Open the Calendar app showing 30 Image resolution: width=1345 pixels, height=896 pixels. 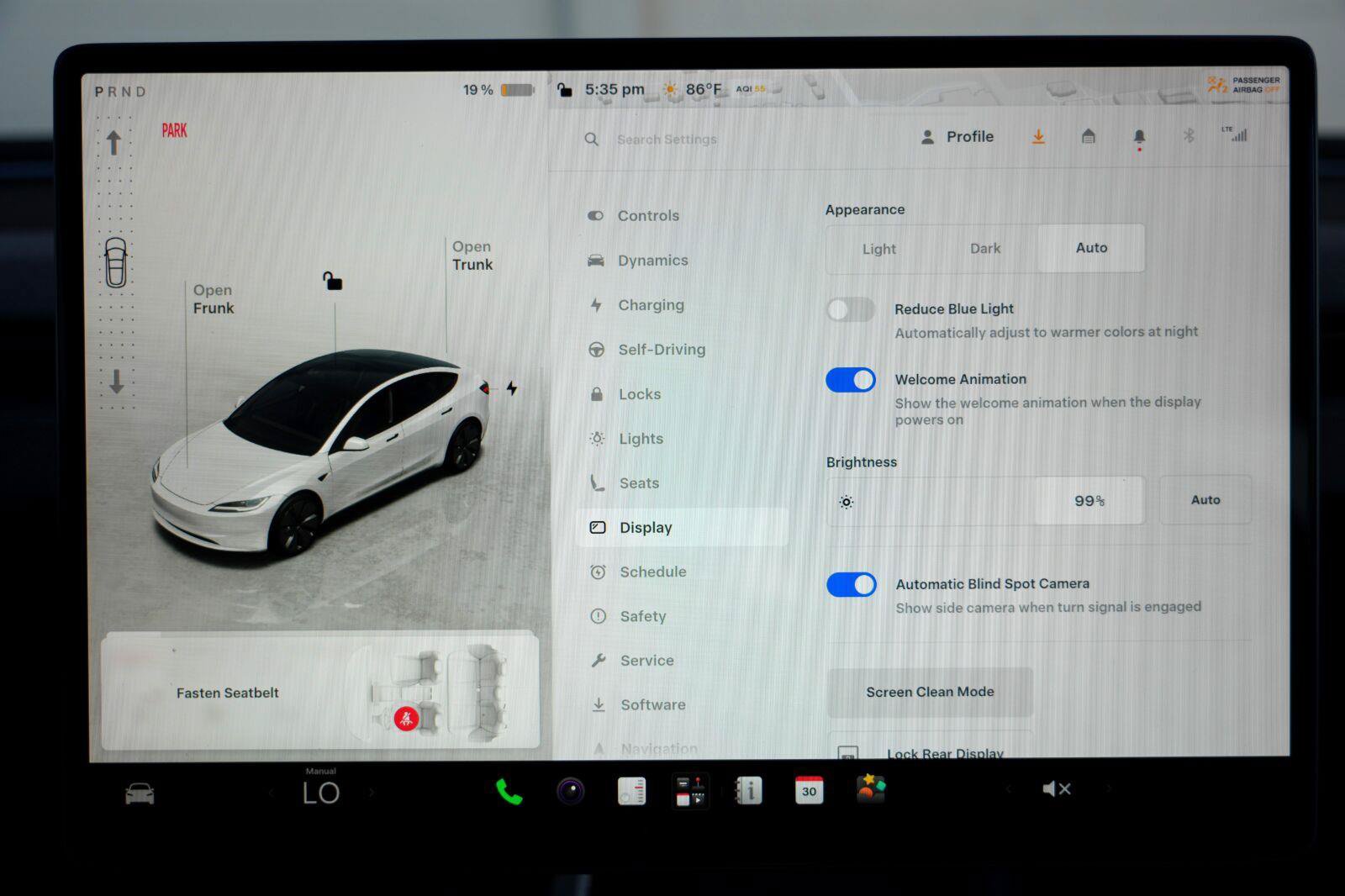coord(809,790)
